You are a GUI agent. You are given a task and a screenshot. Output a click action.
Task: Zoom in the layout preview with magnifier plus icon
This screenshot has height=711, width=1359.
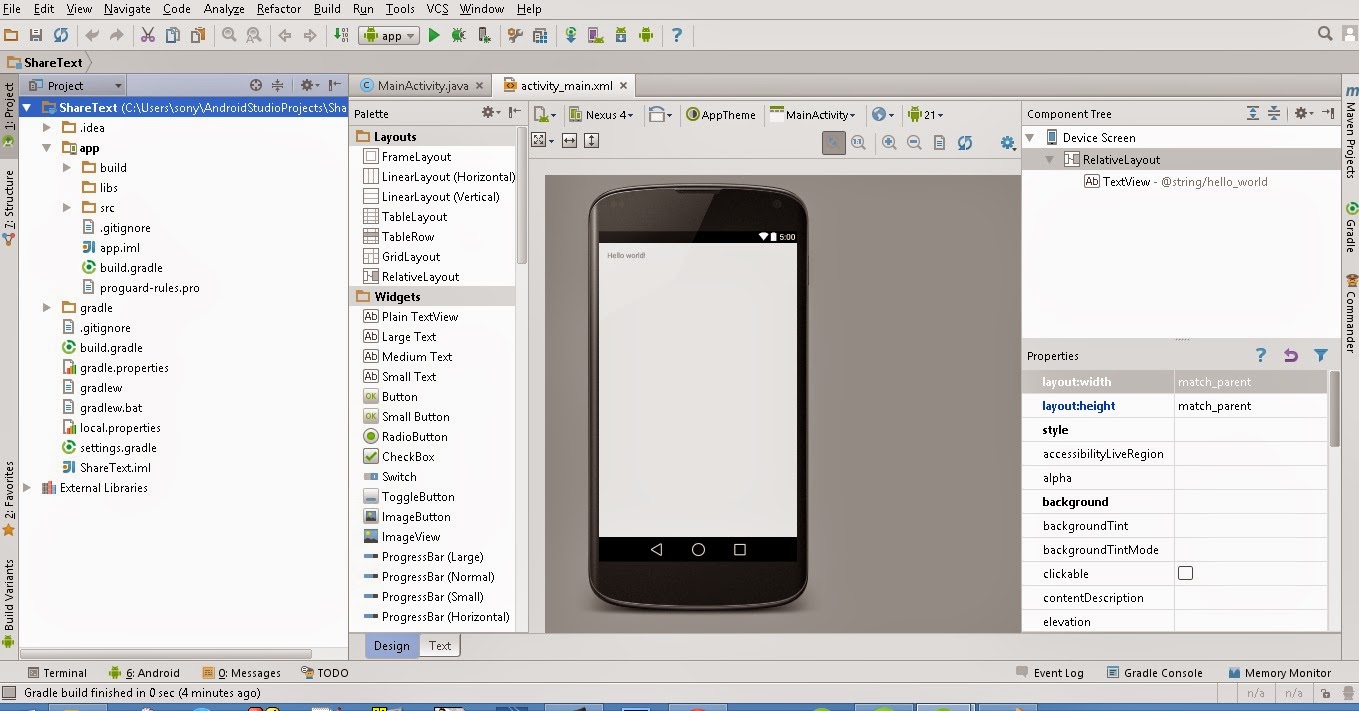pos(889,142)
